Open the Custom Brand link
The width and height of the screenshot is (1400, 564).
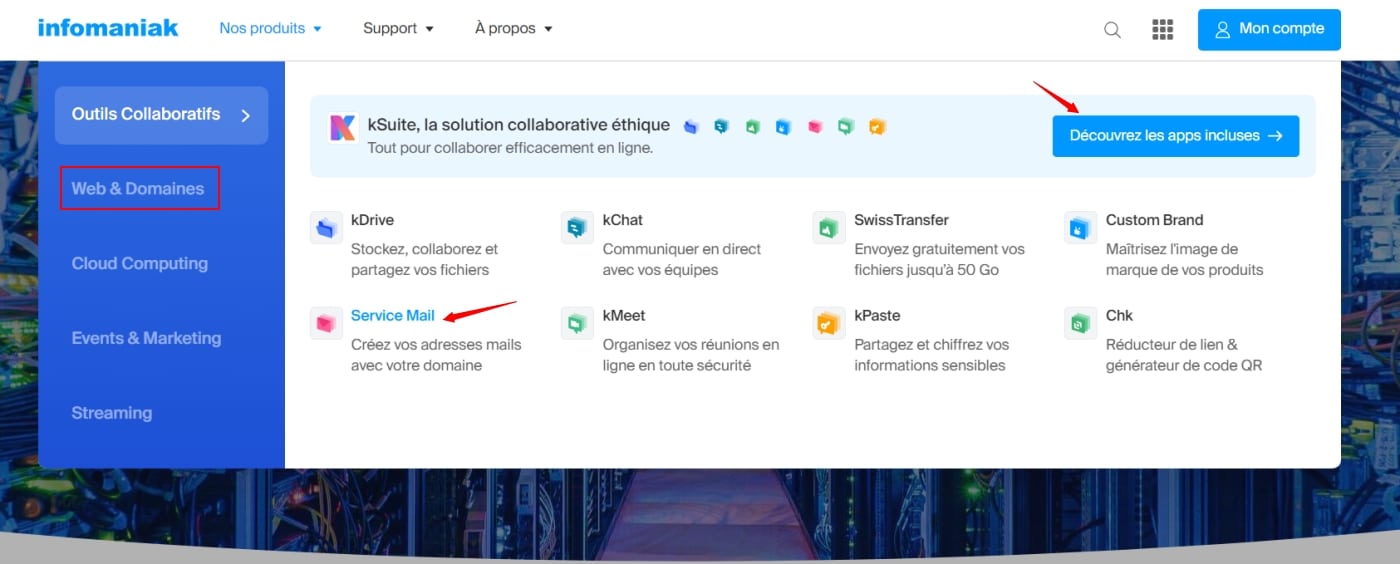pos(1154,220)
